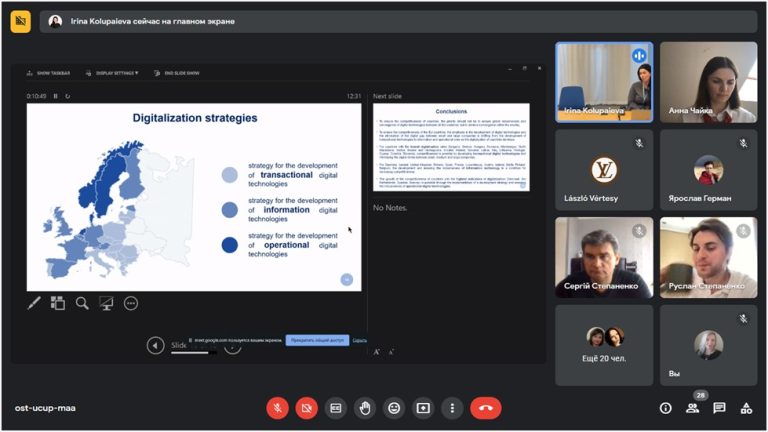Viewport: 768px width, 432px height.
Task: Click the mic icon on Руслан Степаненко's tile
Action: [744, 231]
